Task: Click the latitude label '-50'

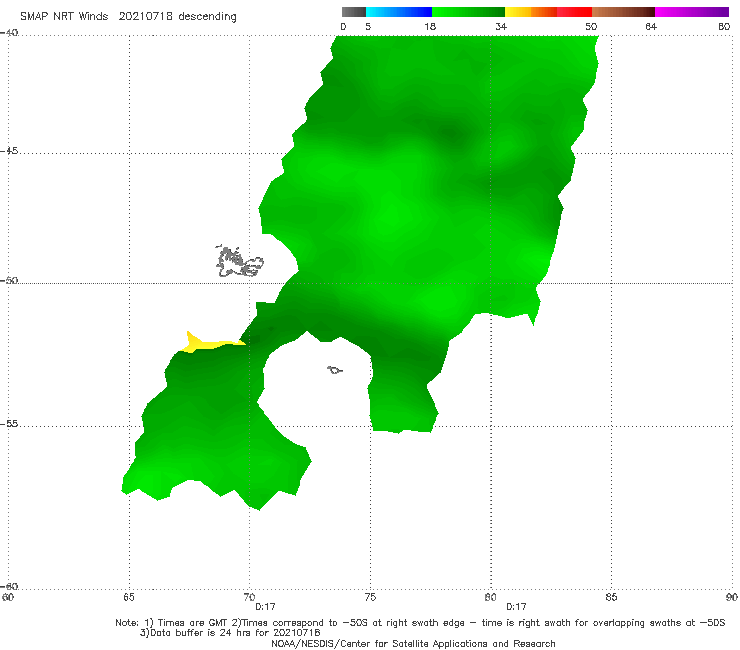Action: tap(9, 280)
